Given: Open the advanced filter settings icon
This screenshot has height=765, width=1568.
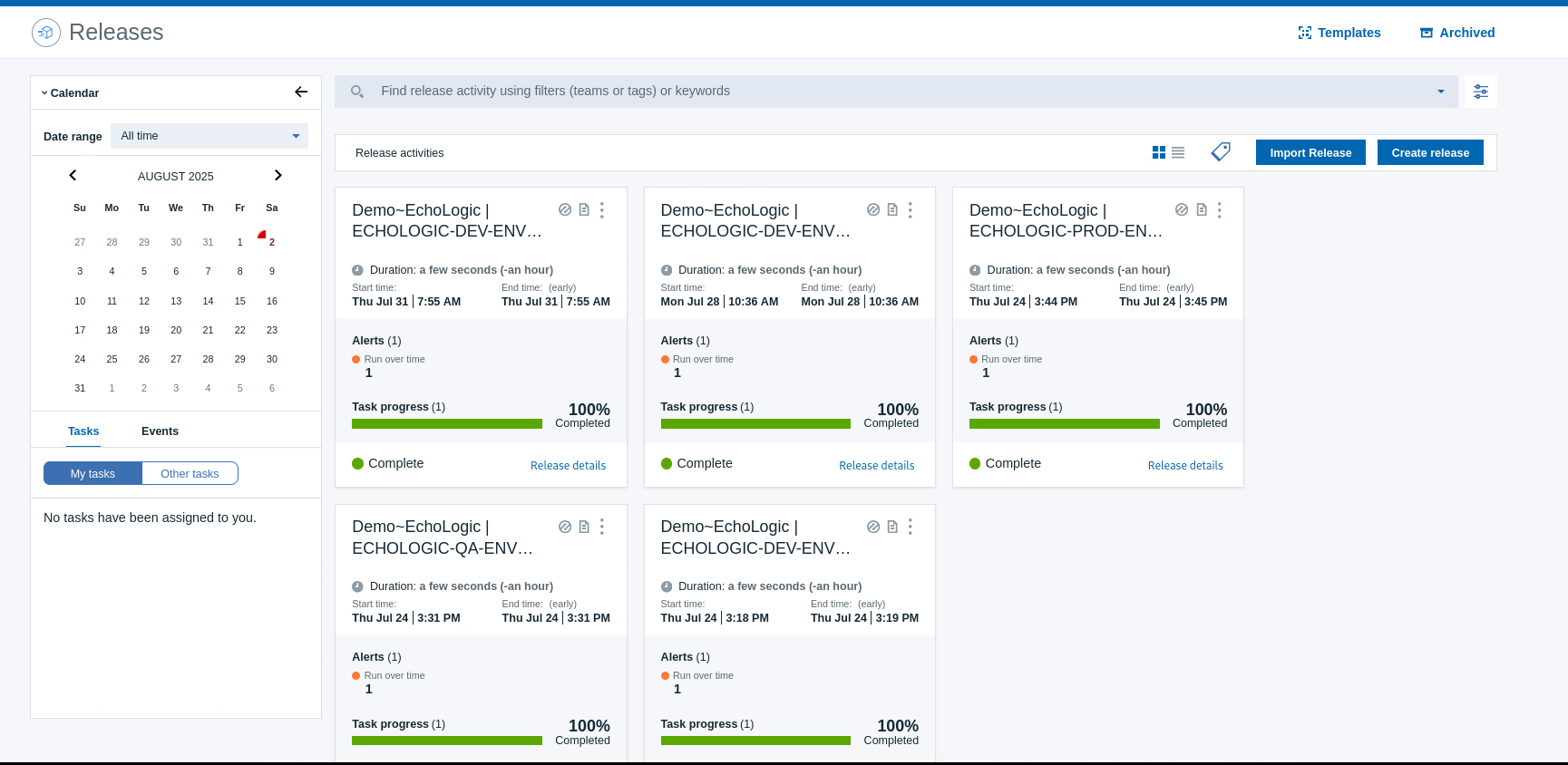Looking at the screenshot, I should (1481, 92).
